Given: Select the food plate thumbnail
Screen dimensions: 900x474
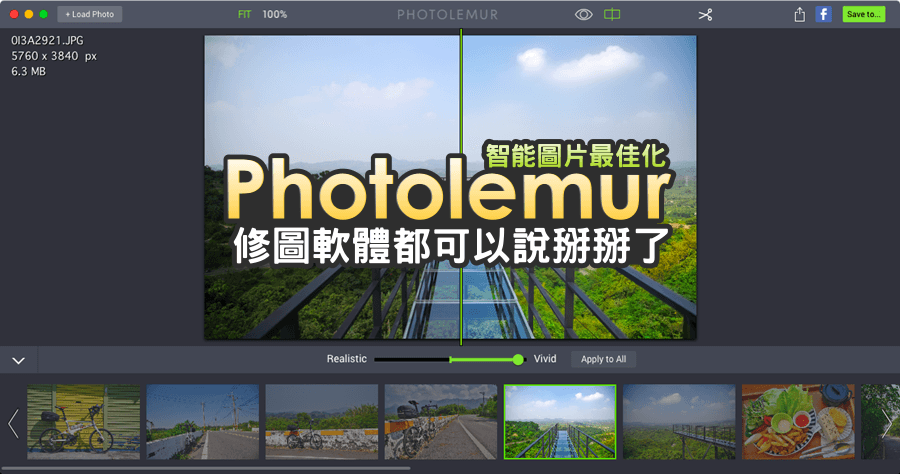Looking at the screenshot, I should click(798, 422).
